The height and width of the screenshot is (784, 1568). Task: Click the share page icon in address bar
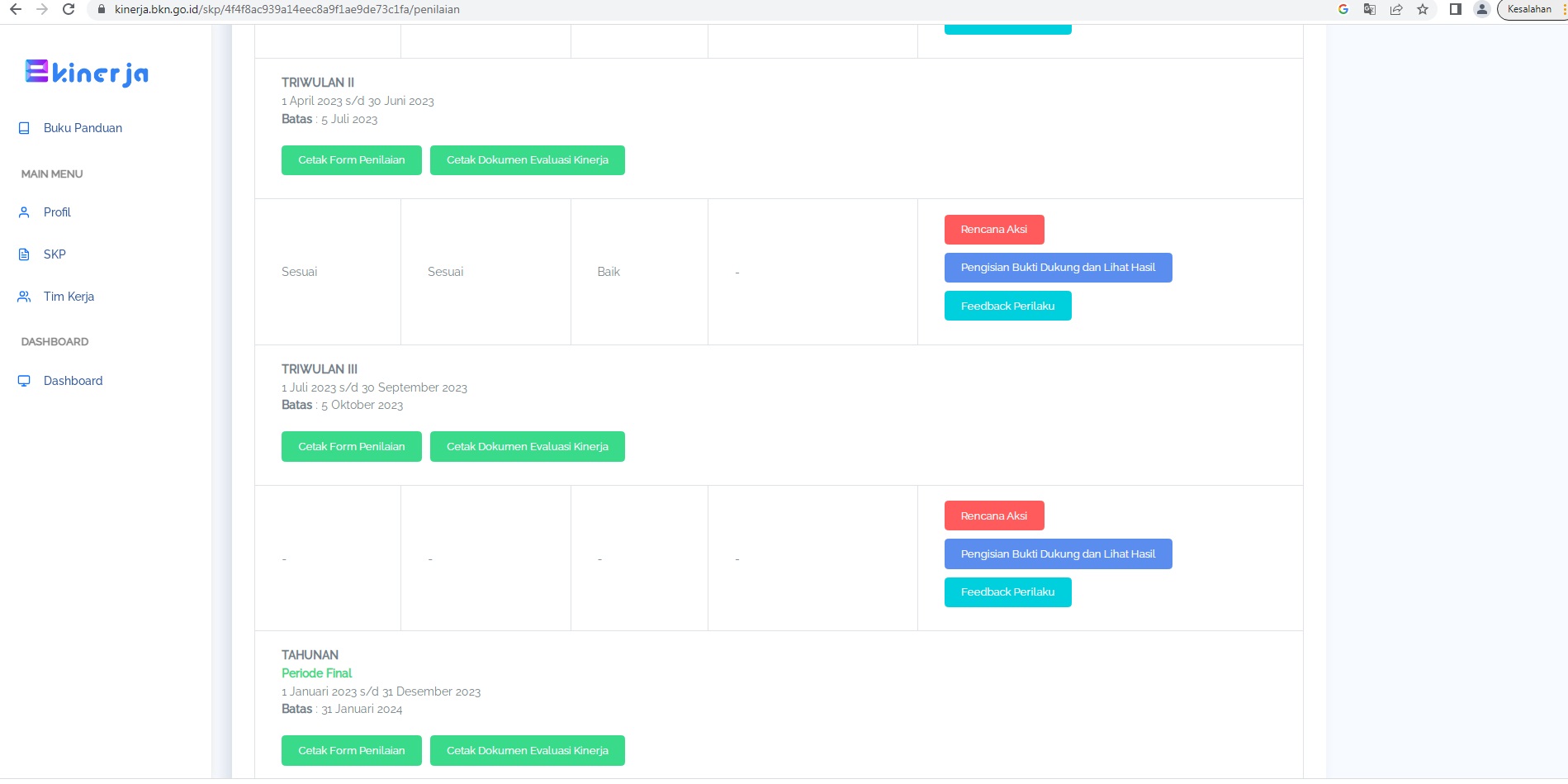pos(1396,9)
